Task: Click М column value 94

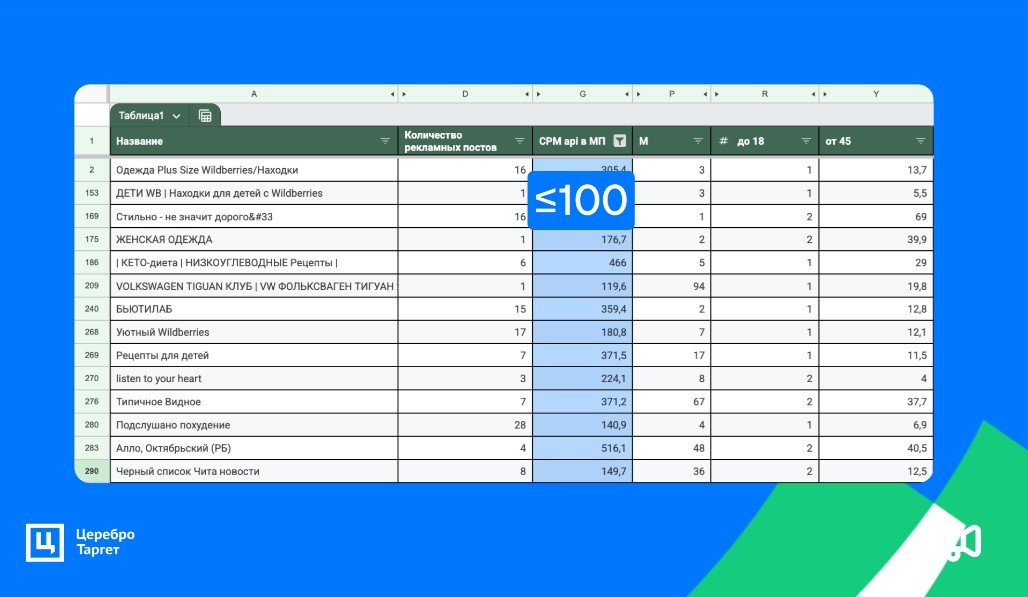Action: (671, 286)
